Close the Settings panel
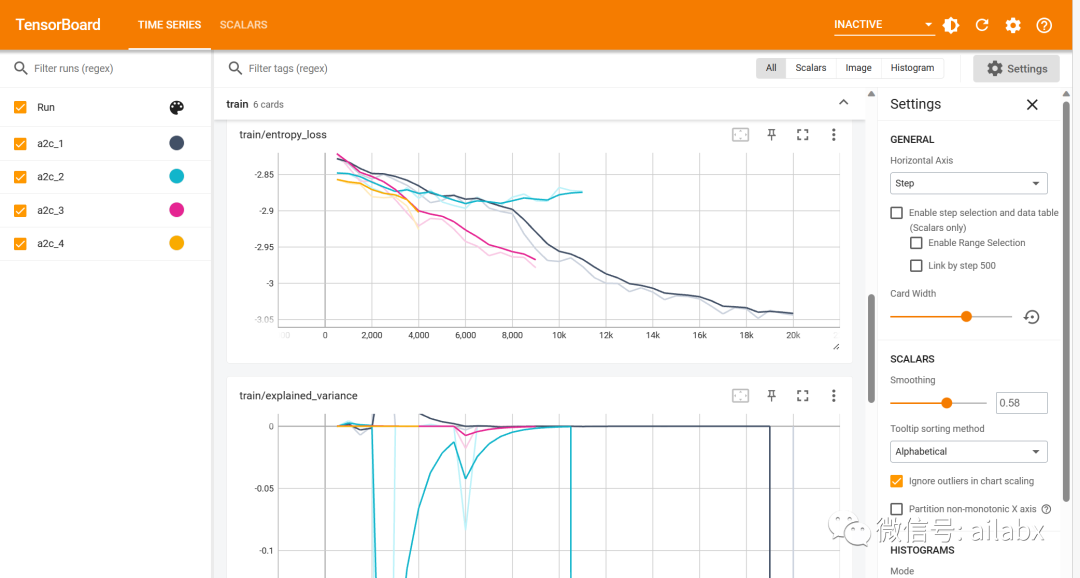 pos(1032,105)
